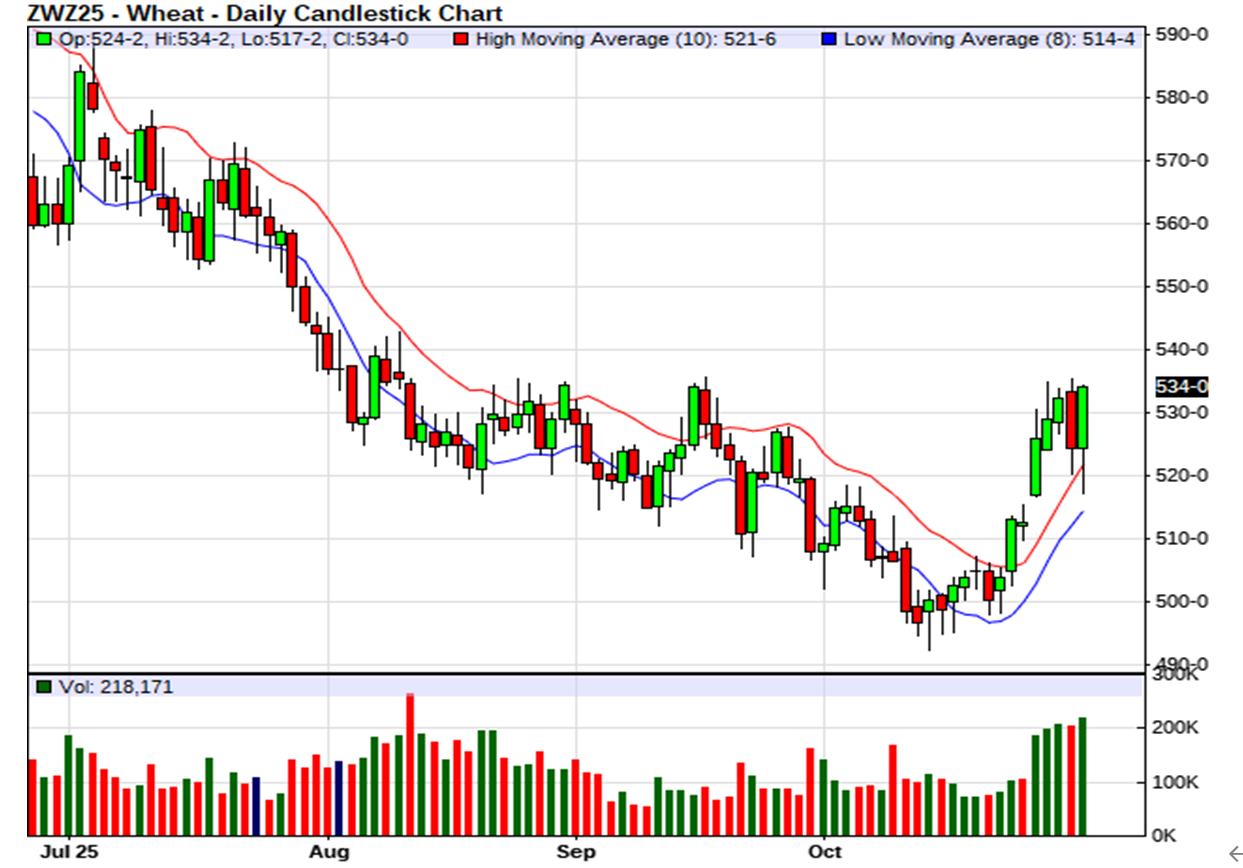Screen dimensions: 1243x868
Task: Click the final green candlestick closing at 534-0
Action: pos(1082,417)
